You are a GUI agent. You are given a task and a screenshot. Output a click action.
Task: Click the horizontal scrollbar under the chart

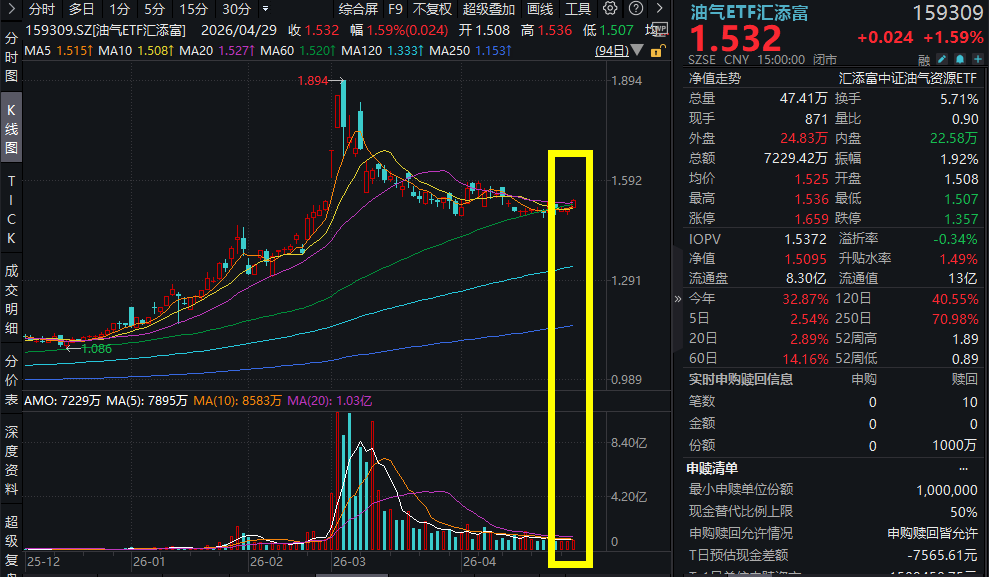point(352,574)
